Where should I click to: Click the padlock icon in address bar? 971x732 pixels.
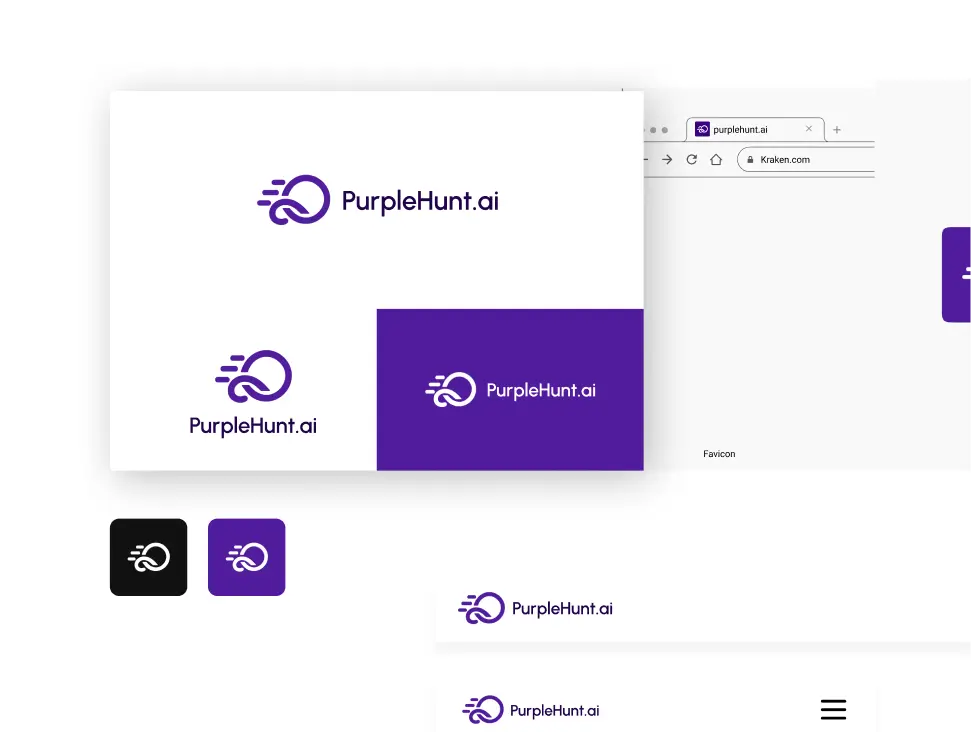tap(749, 160)
